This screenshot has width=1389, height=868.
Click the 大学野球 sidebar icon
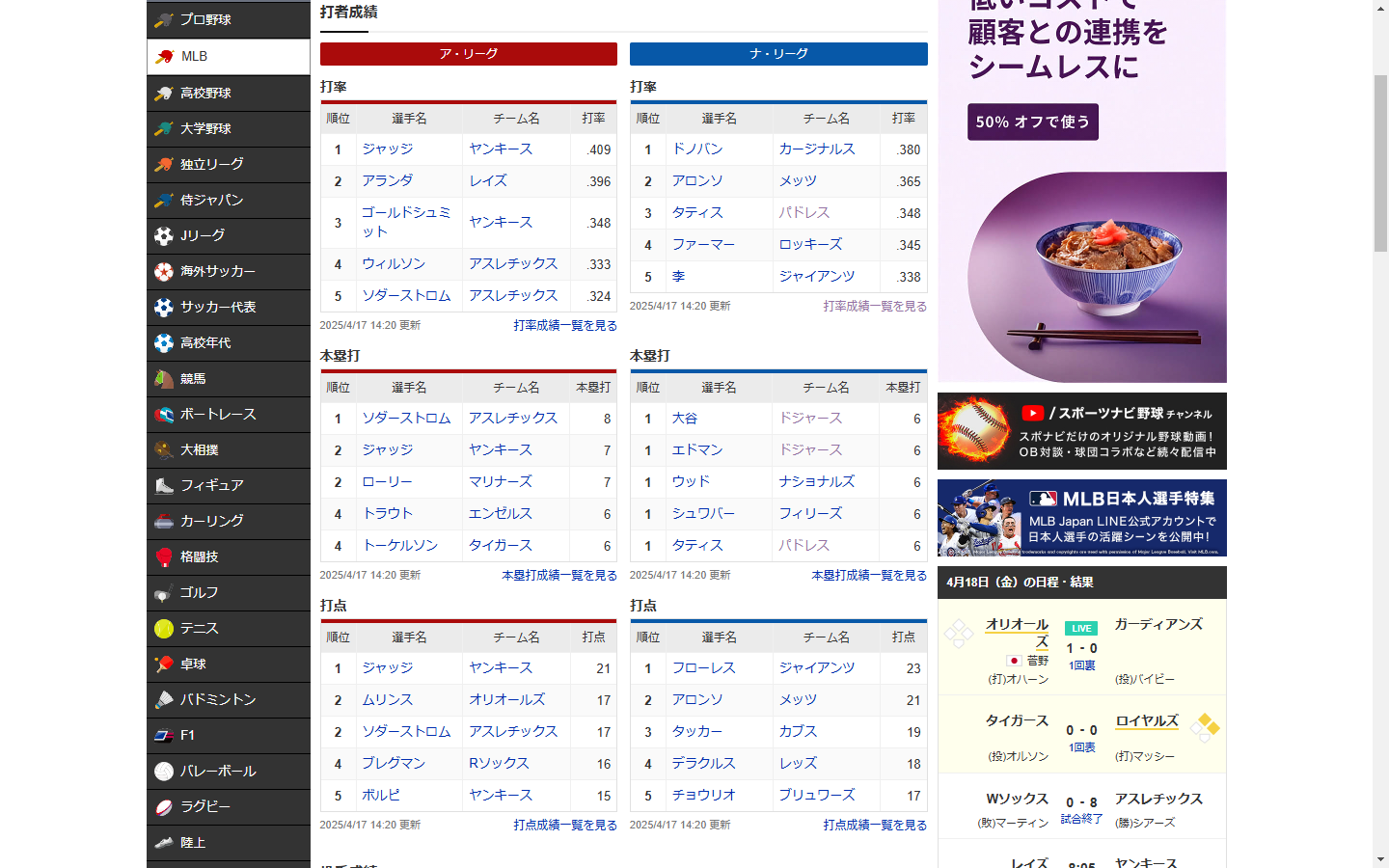[164, 128]
